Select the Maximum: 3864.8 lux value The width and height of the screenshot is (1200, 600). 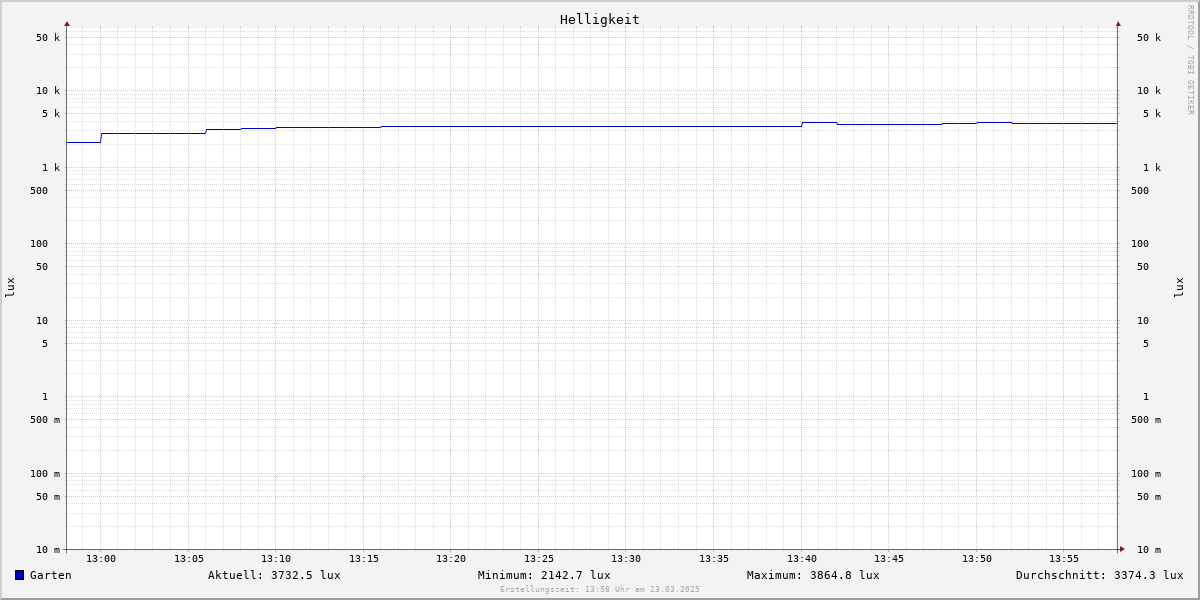813,575
